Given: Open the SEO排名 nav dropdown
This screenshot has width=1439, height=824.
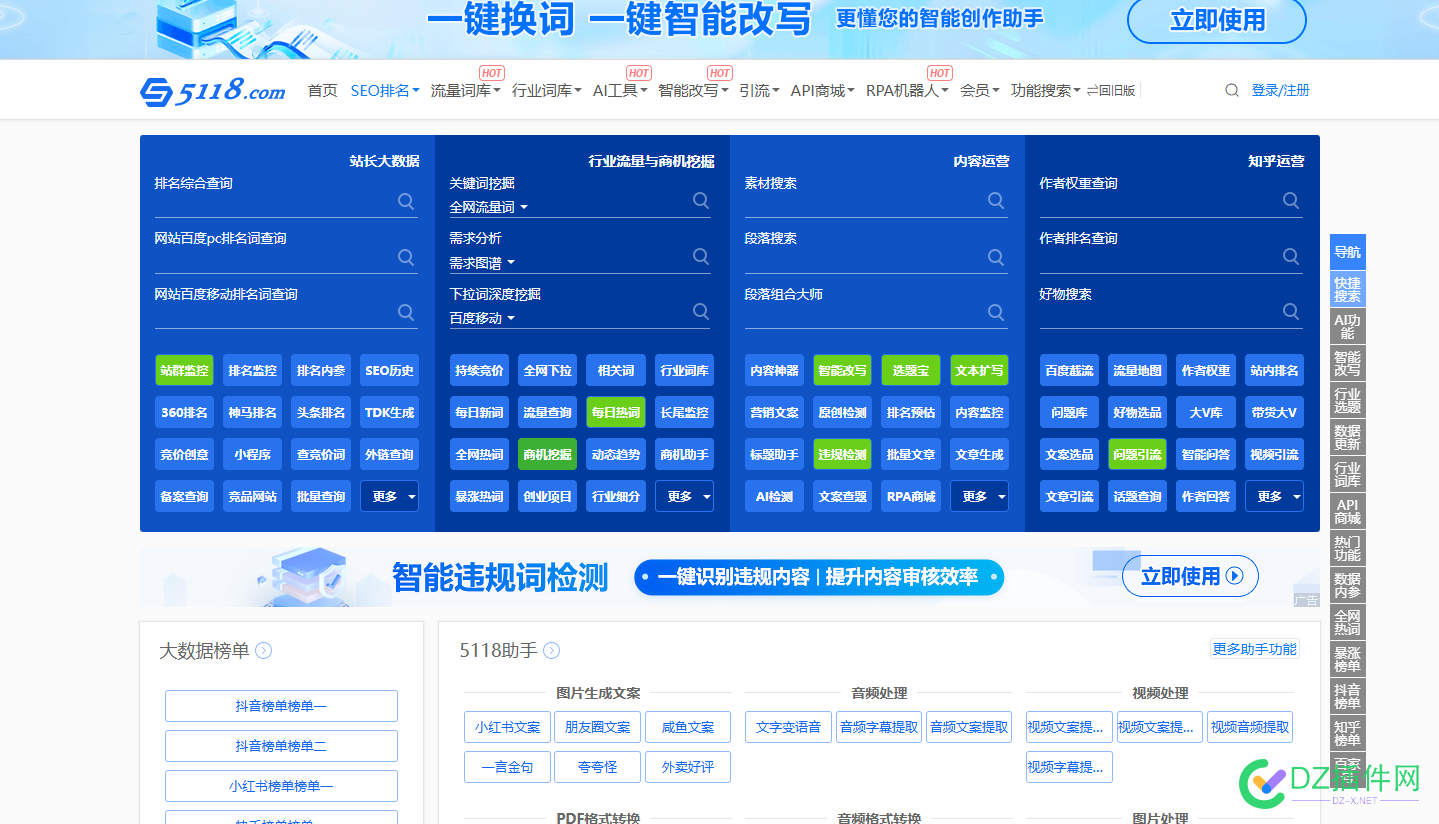Looking at the screenshot, I should click(385, 91).
